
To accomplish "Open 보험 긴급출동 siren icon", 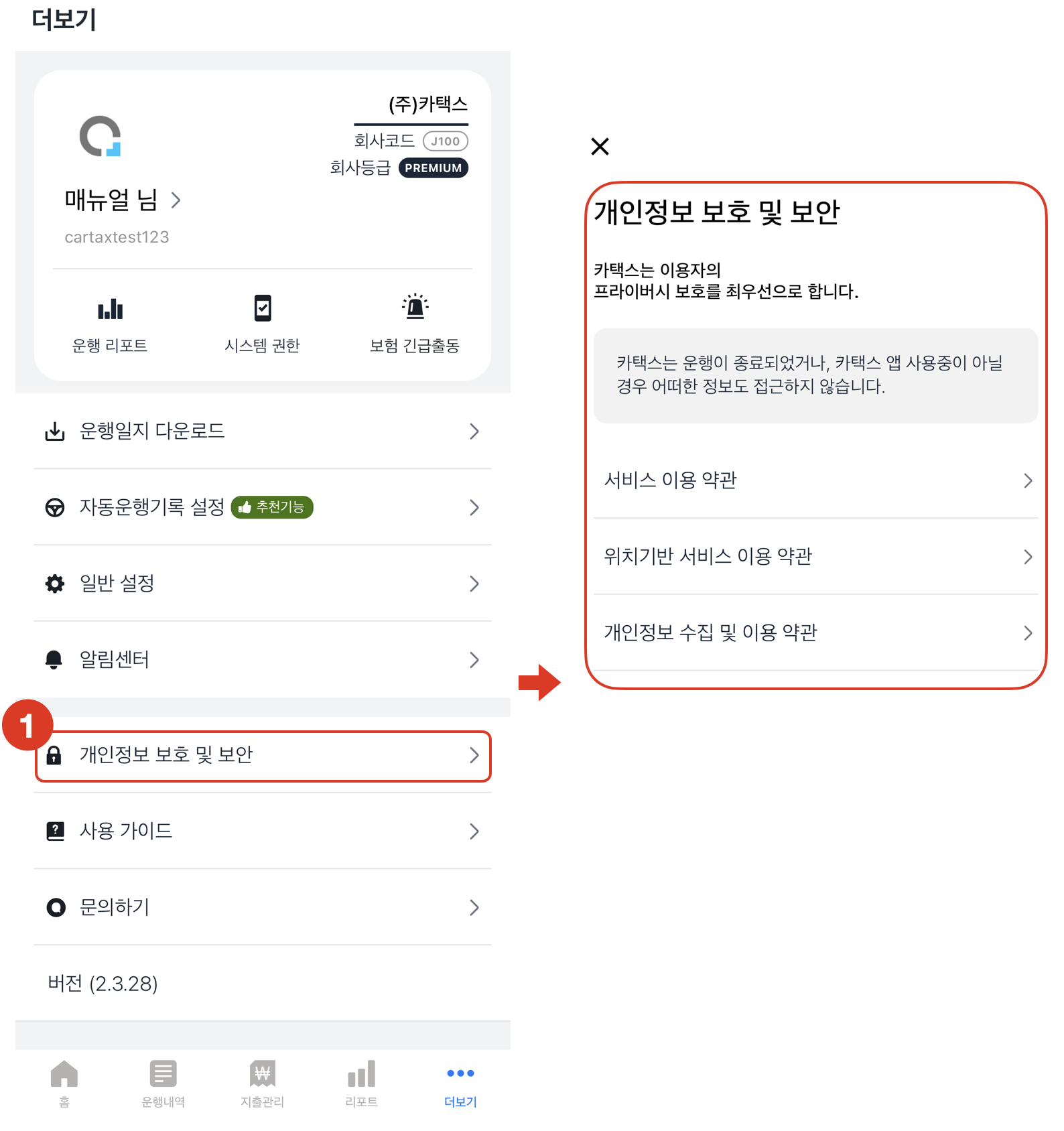I will pos(415,306).
